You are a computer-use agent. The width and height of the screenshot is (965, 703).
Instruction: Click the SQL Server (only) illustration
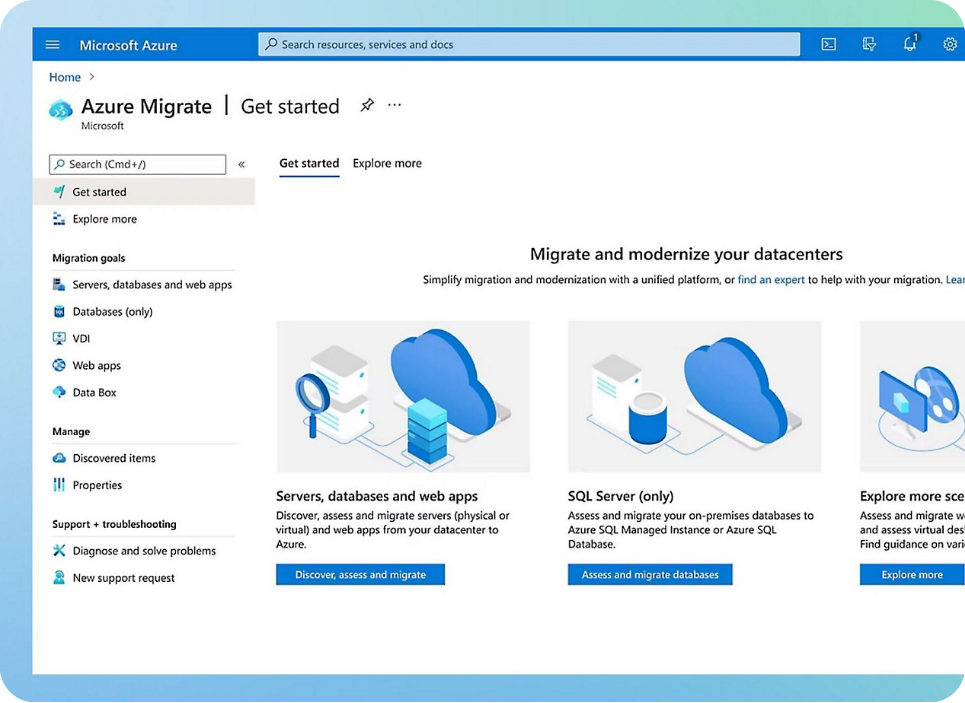[694, 396]
